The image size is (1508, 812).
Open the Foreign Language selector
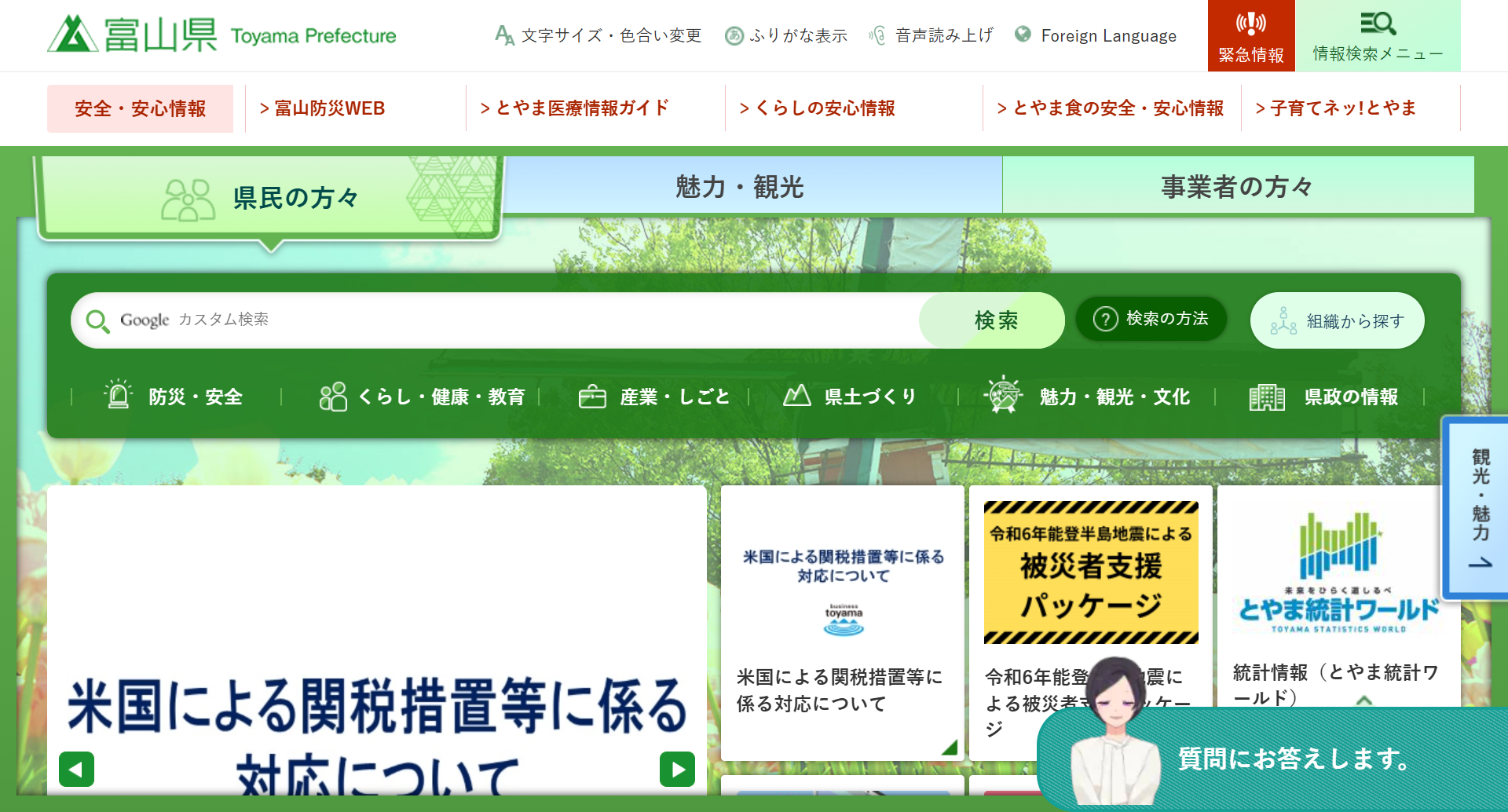tap(1096, 35)
